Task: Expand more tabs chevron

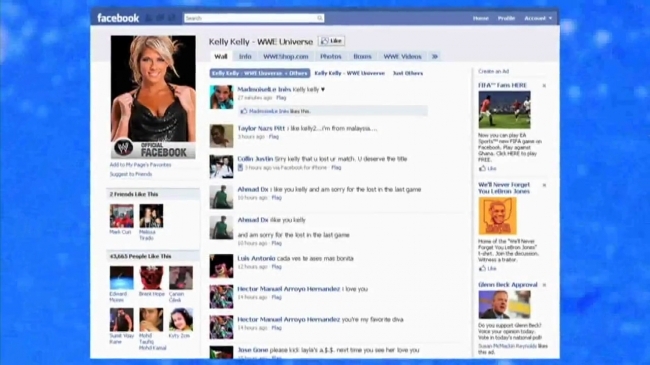Action: click(434, 56)
